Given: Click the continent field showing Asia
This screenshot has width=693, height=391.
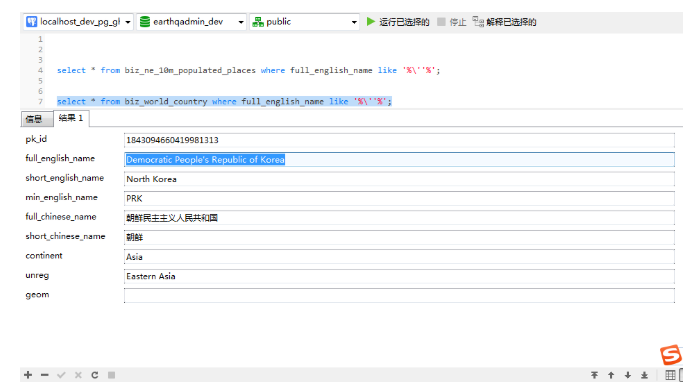Looking at the screenshot, I should [399, 257].
